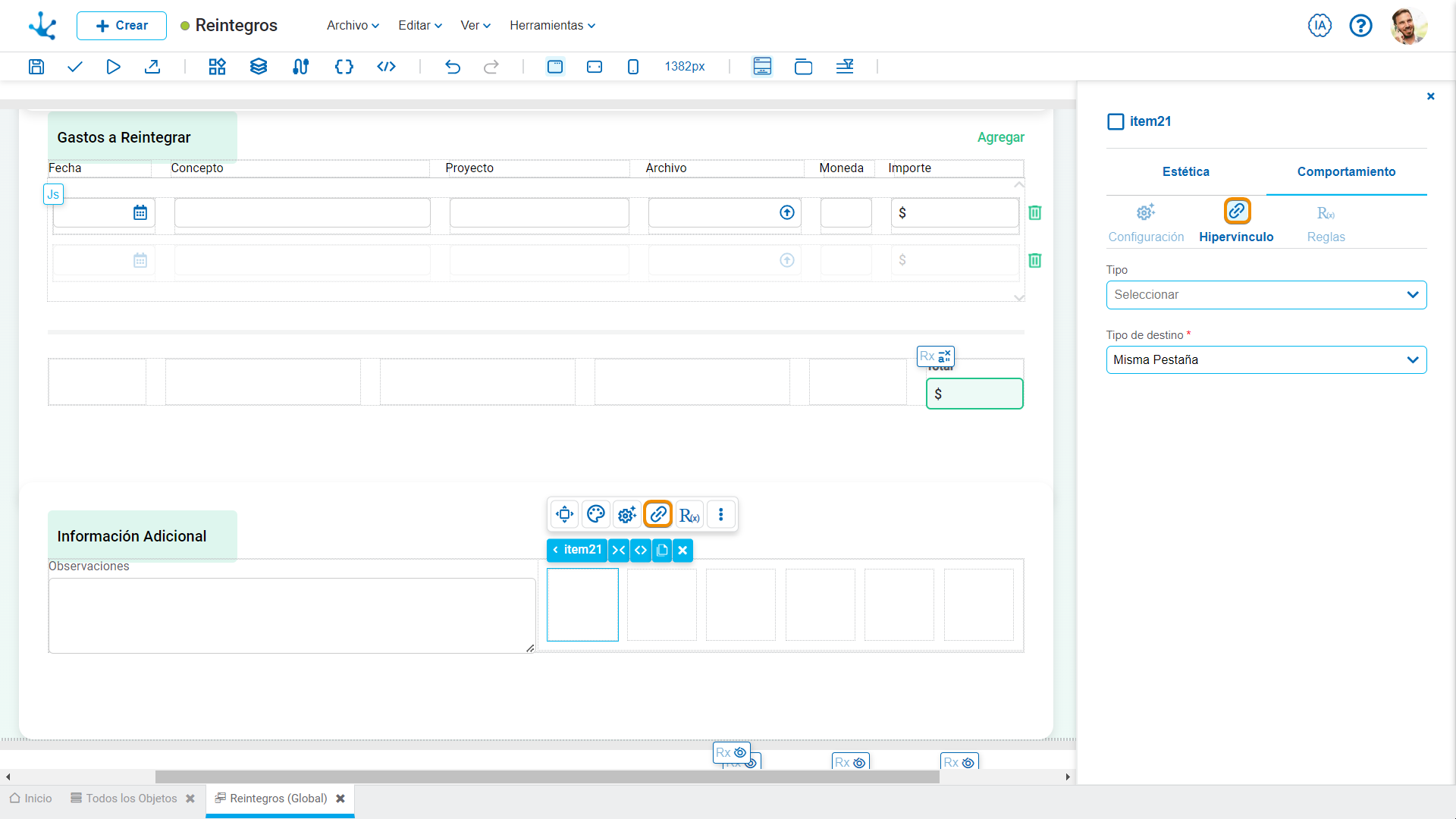
Task: Open the Ver menu
Action: click(475, 26)
